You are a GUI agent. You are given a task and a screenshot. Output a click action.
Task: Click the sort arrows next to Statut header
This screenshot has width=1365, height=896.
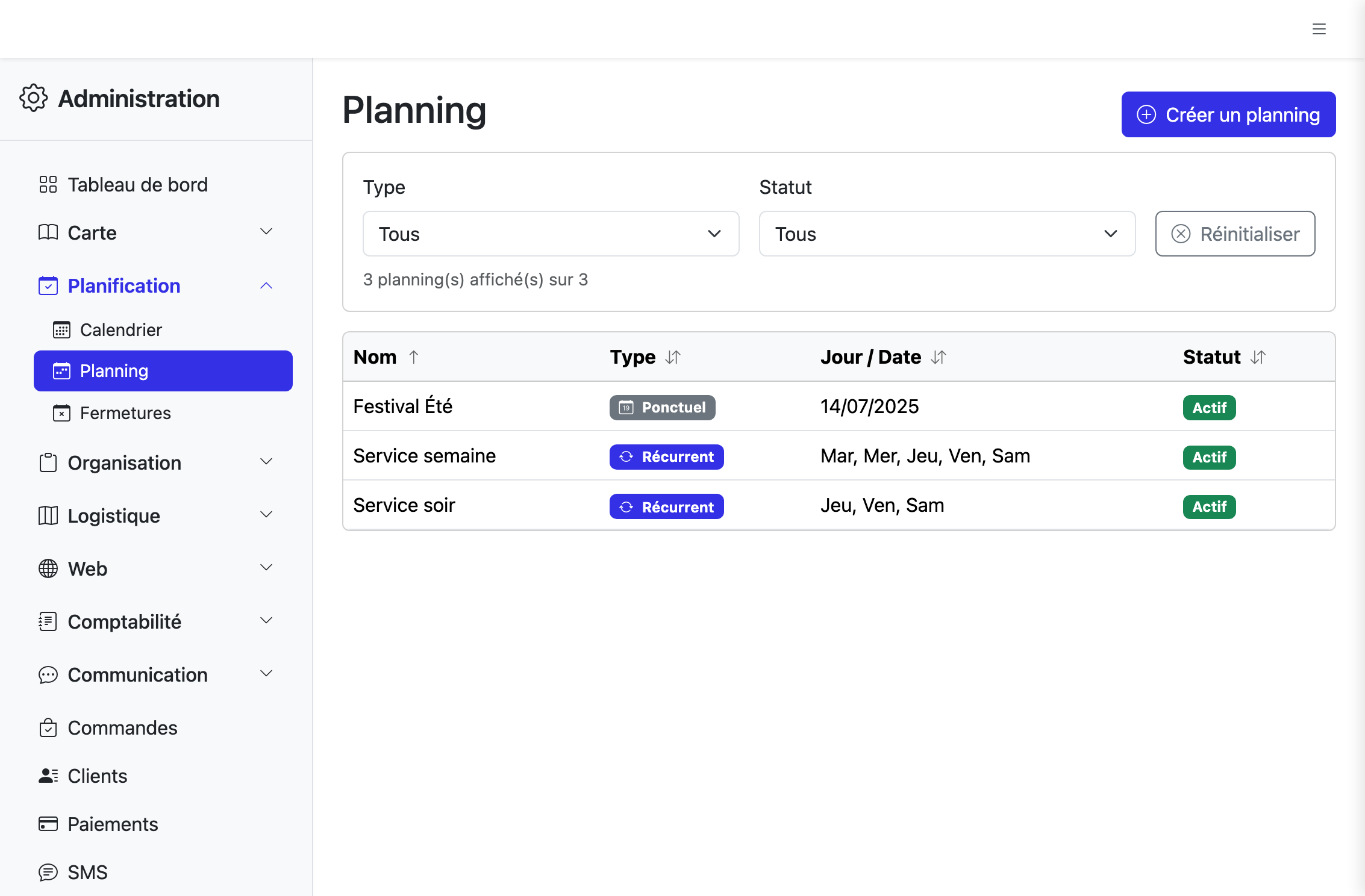(x=1258, y=357)
